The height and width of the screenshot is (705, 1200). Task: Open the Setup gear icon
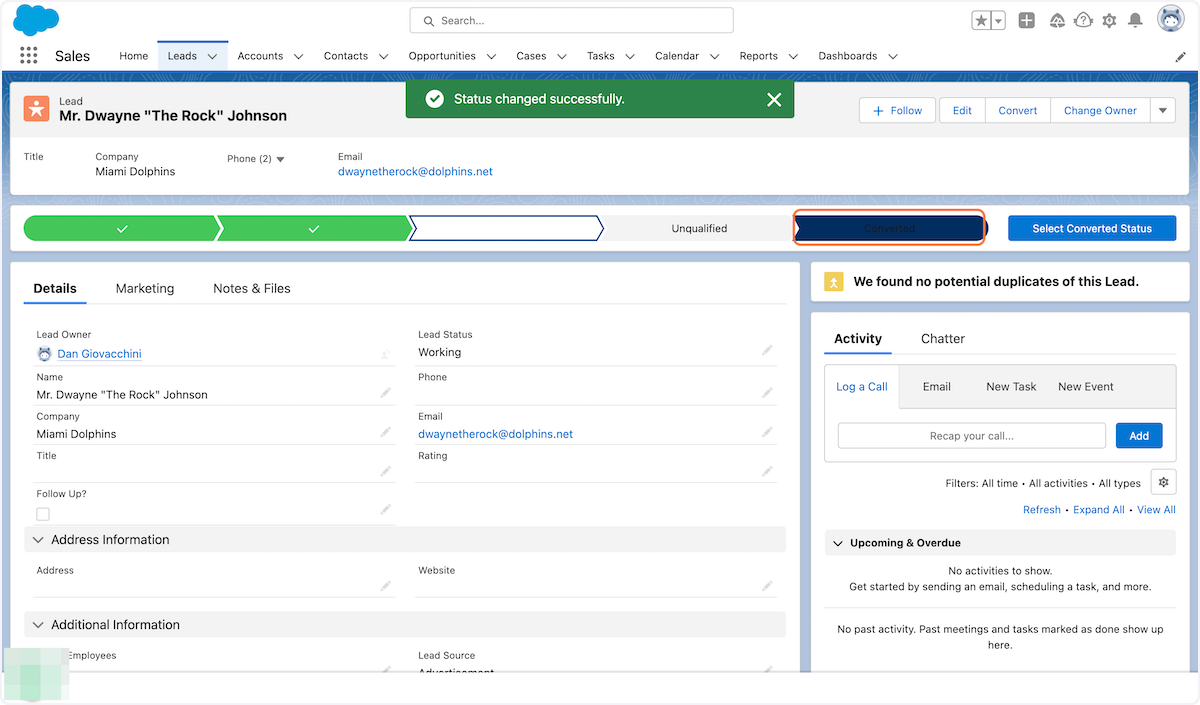pos(1109,20)
